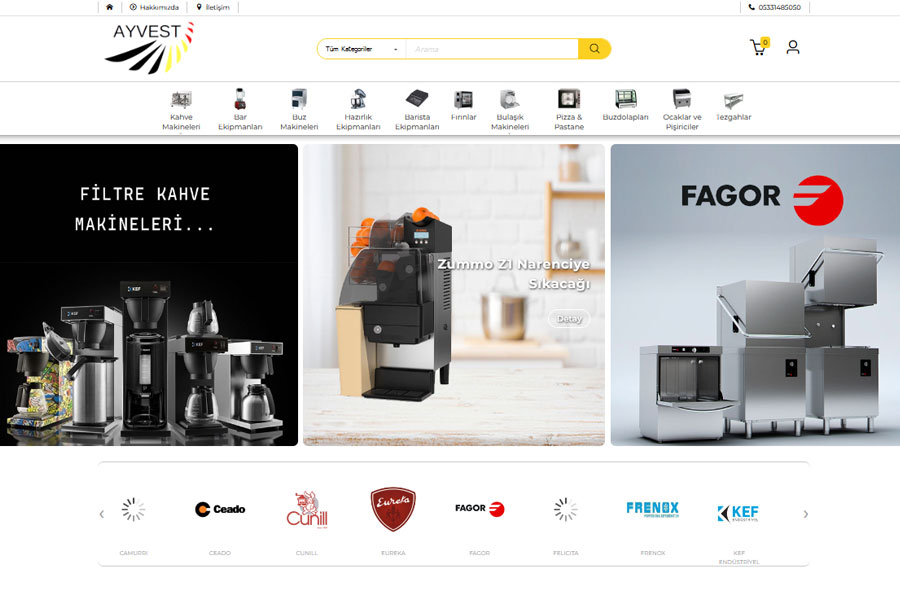The image size is (900, 600).
Task: Open the İletişim contact link
Action: click(x=213, y=7)
